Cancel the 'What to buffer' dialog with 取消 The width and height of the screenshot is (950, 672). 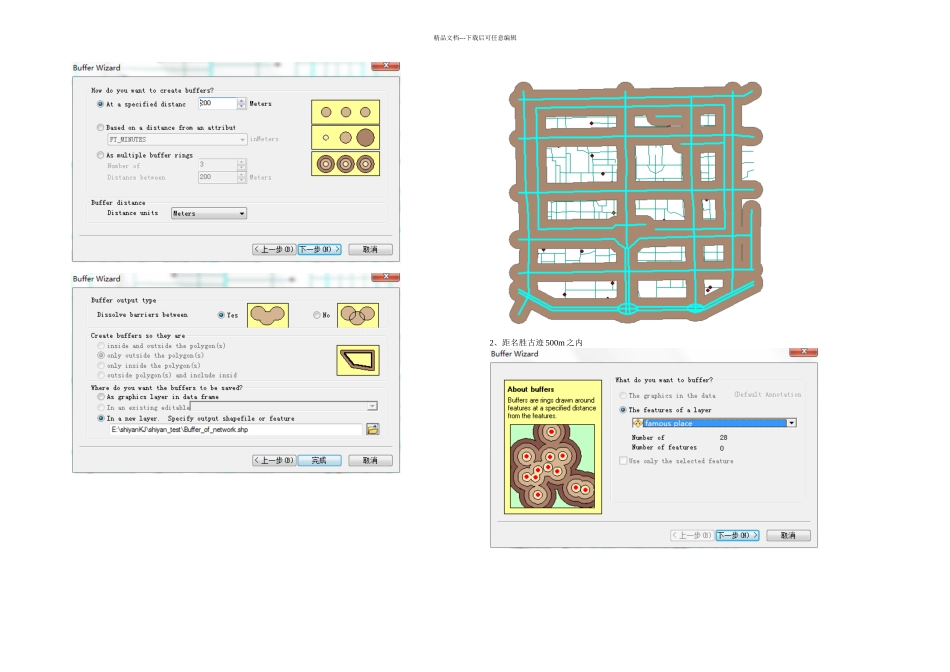(x=788, y=536)
